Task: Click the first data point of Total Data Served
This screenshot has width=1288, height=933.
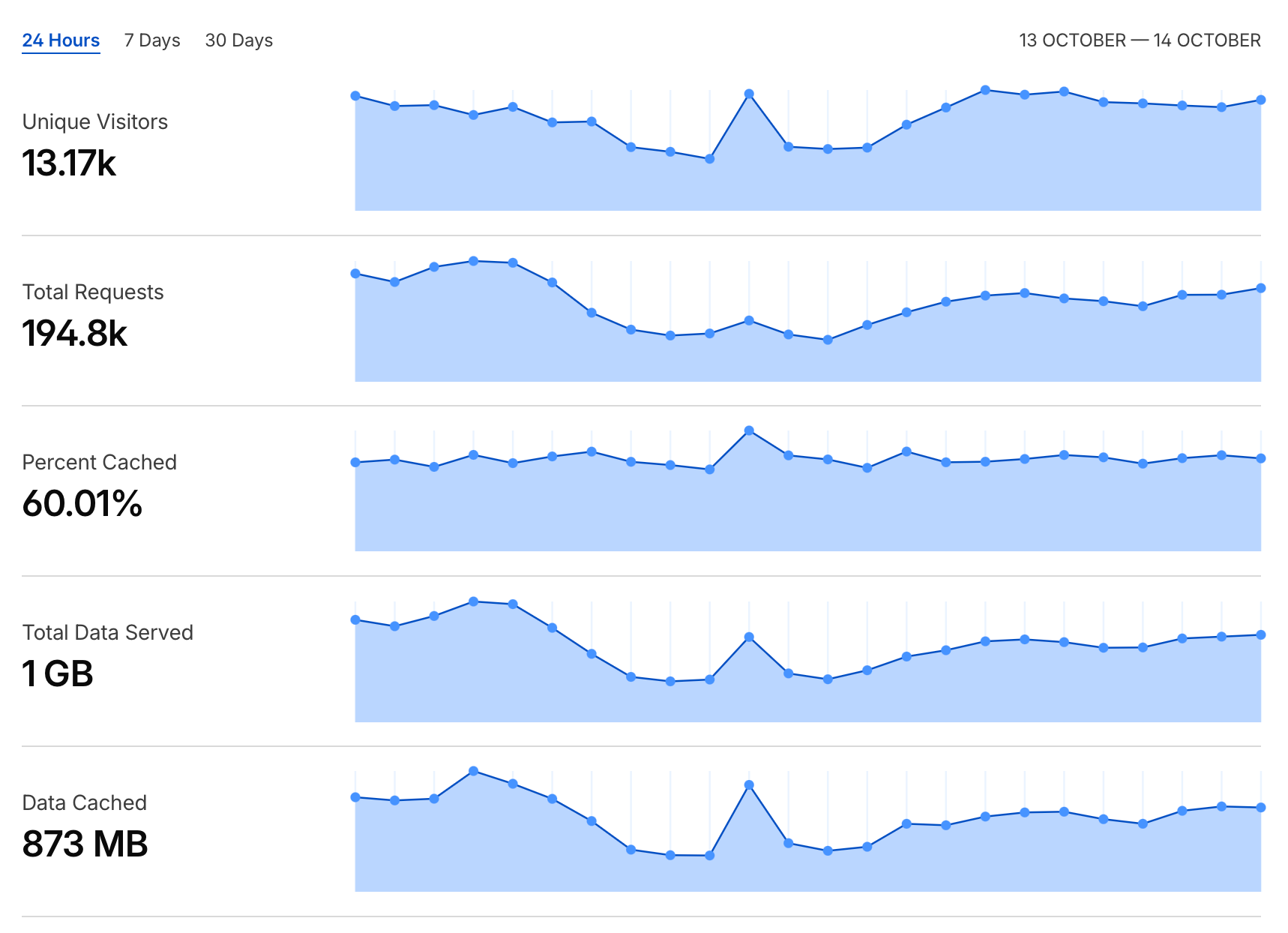Action: coord(355,619)
